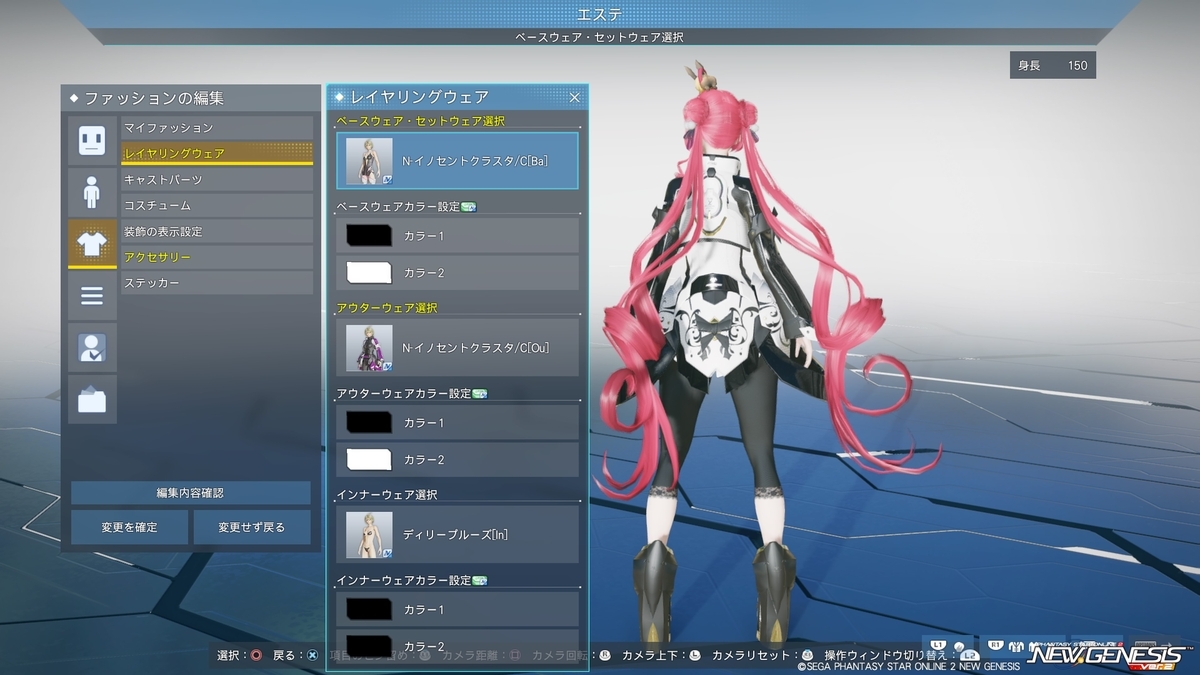Click the アウターウェア選択 section header

387,308
